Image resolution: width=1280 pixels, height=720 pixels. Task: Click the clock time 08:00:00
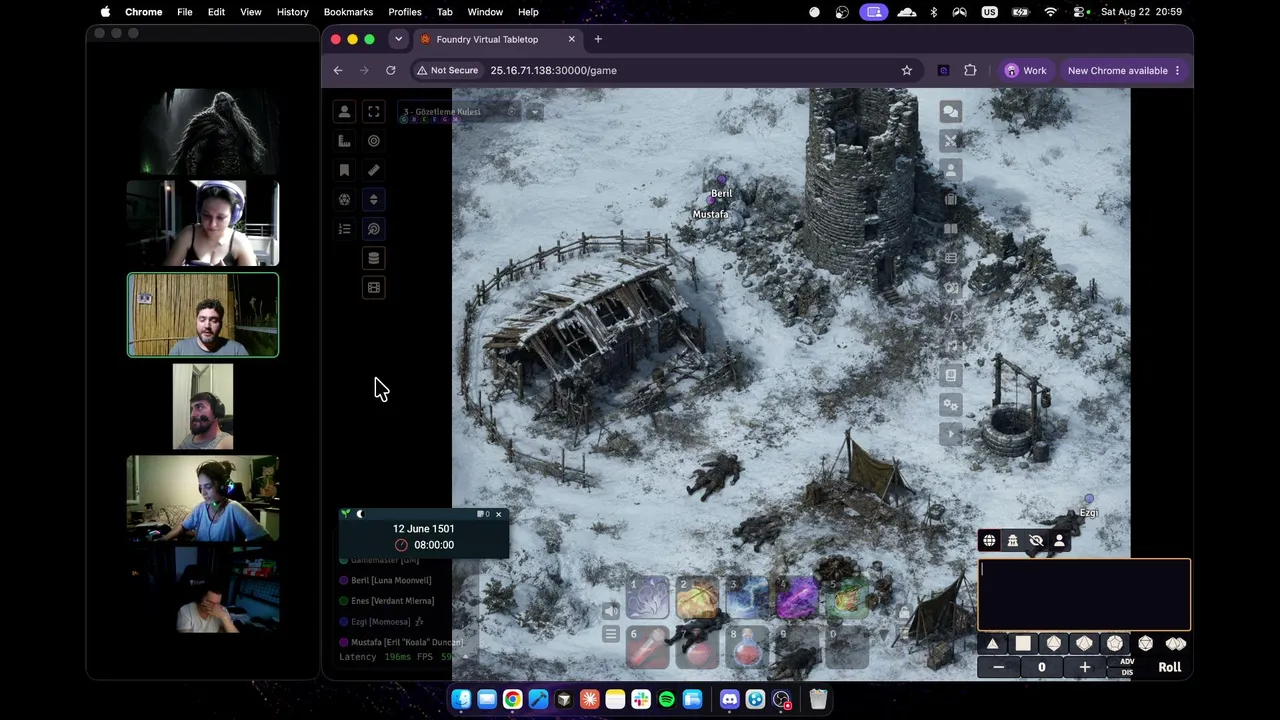[x=434, y=545]
